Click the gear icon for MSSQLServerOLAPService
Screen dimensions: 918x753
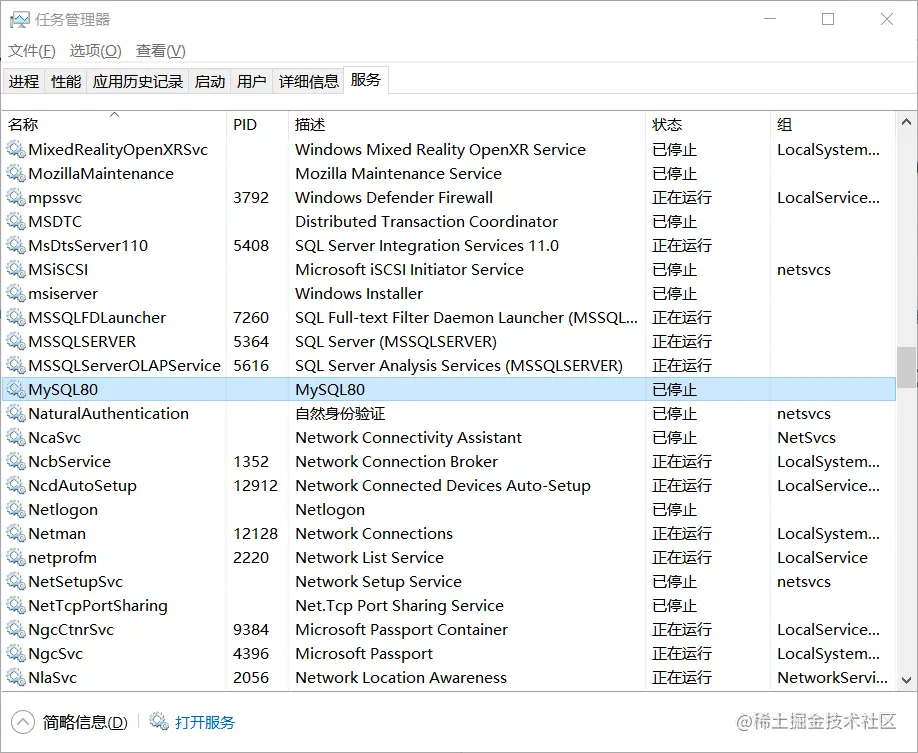(x=16, y=365)
